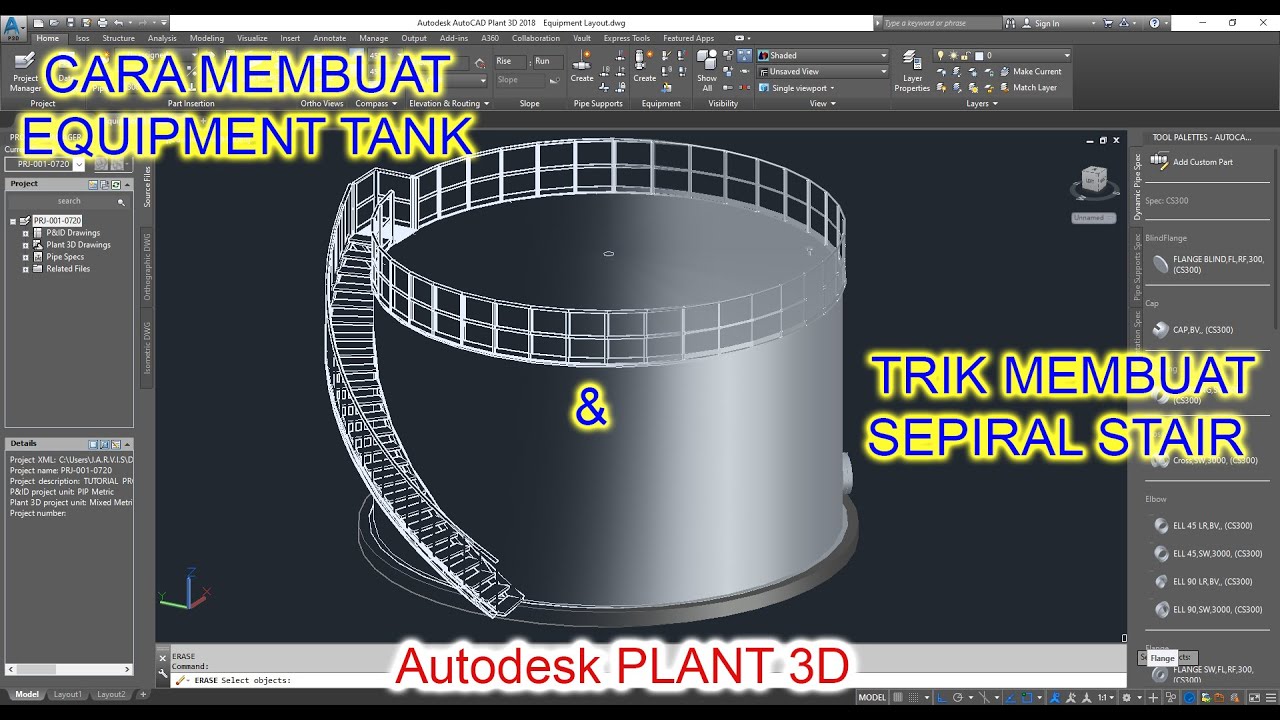Click the Help question mark icon
The image size is (1280, 720).
1154,23
